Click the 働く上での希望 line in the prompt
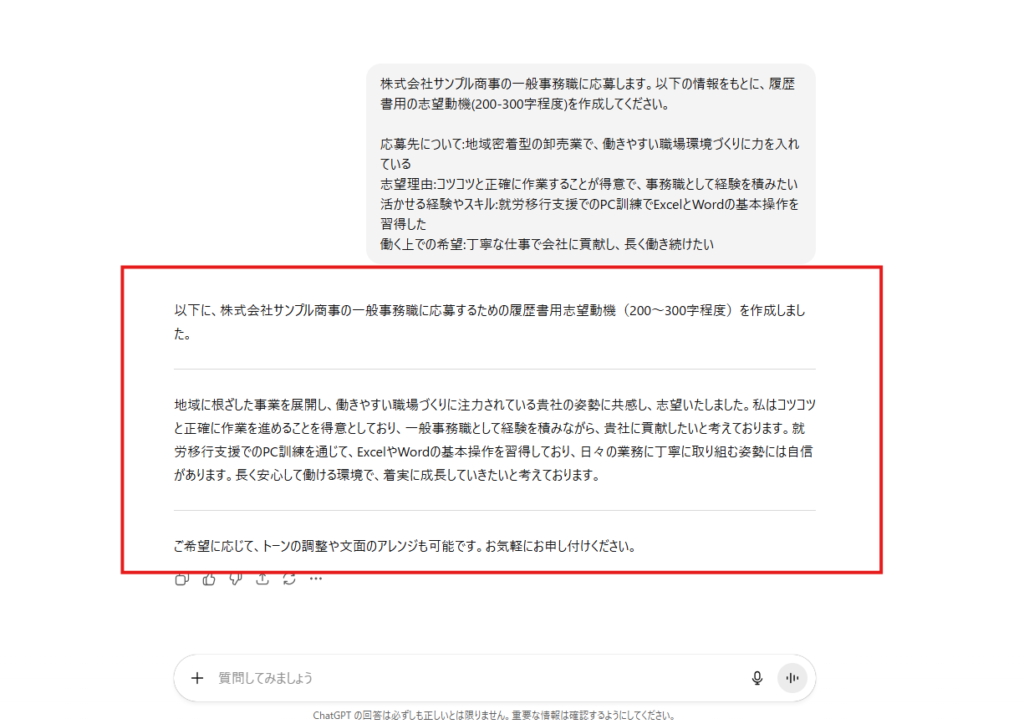Image resolution: width=1024 pixels, height=724 pixels. point(547,244)
